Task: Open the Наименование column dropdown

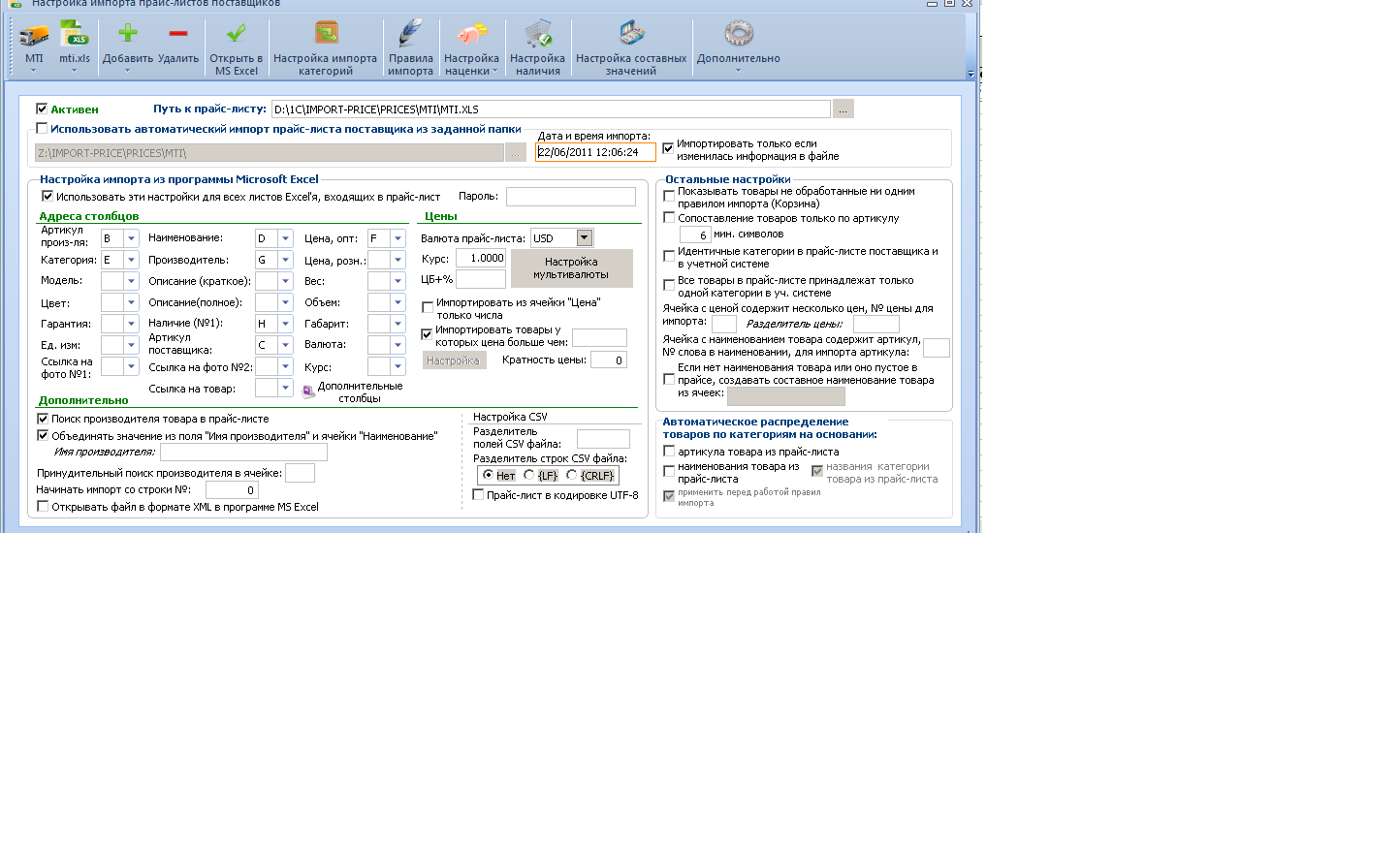Action: 285,238
